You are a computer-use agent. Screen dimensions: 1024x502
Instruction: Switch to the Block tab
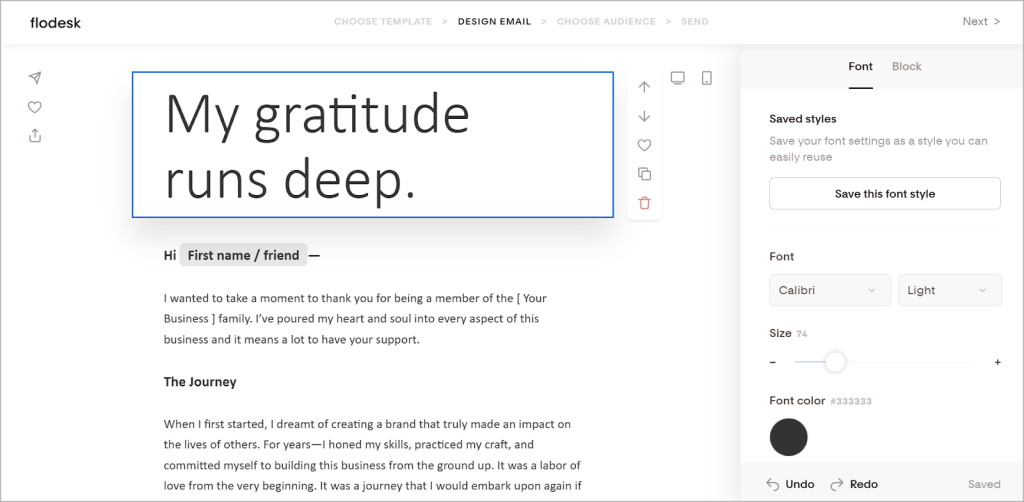(x=906, y=66)
